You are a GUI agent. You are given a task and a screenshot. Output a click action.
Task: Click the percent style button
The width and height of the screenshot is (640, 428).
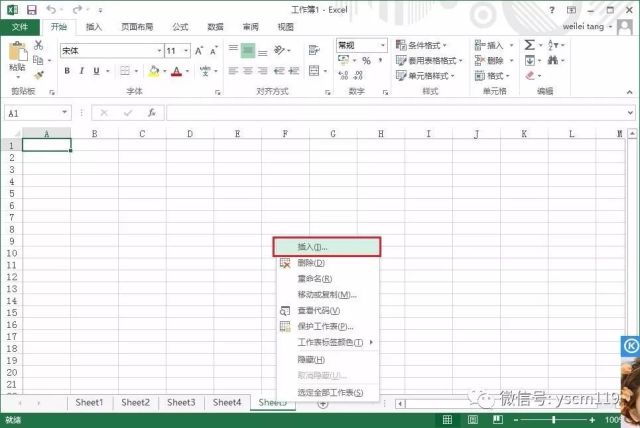coord(366,61)
